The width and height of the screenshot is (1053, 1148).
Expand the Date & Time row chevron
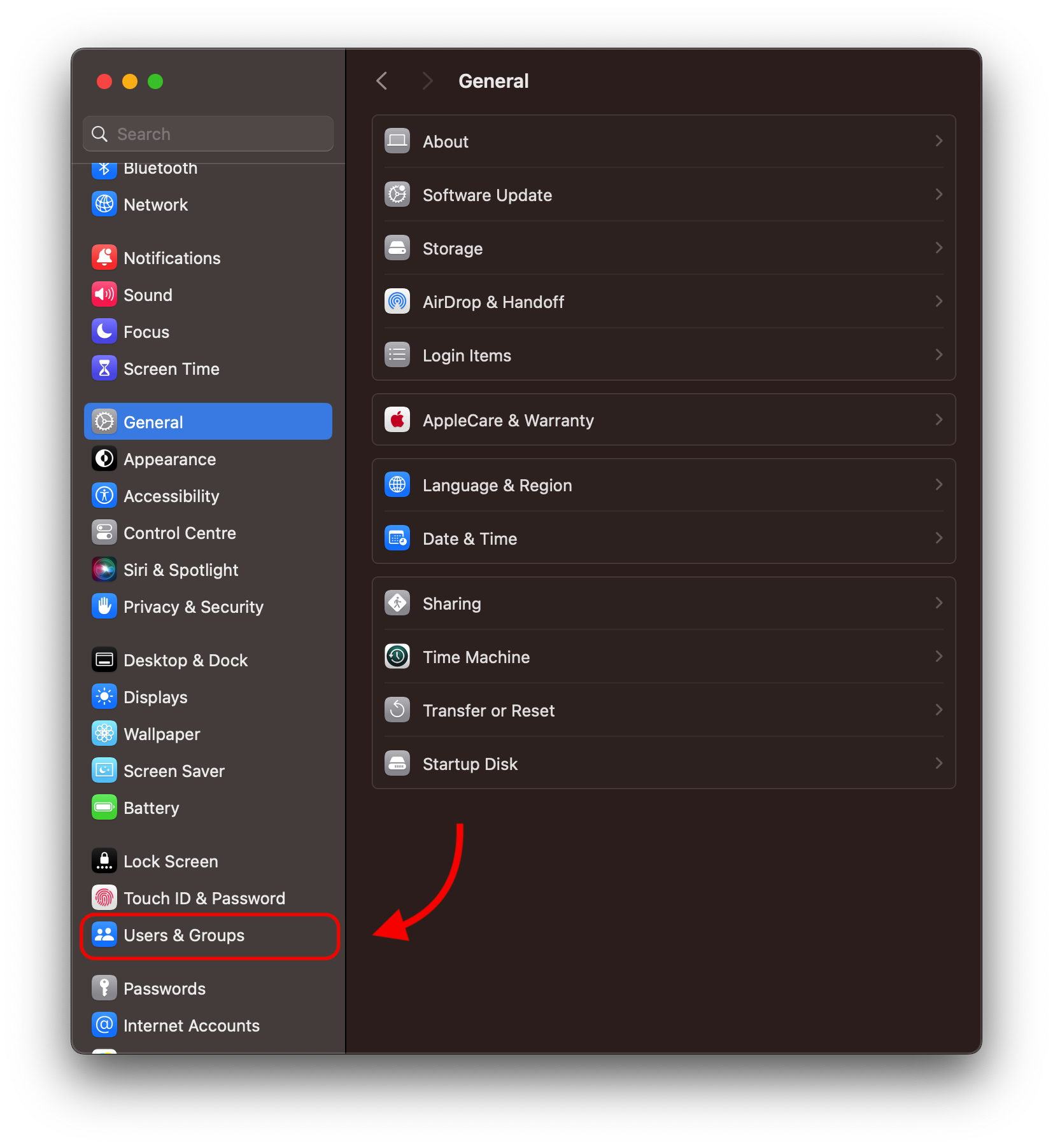[939, 538]
